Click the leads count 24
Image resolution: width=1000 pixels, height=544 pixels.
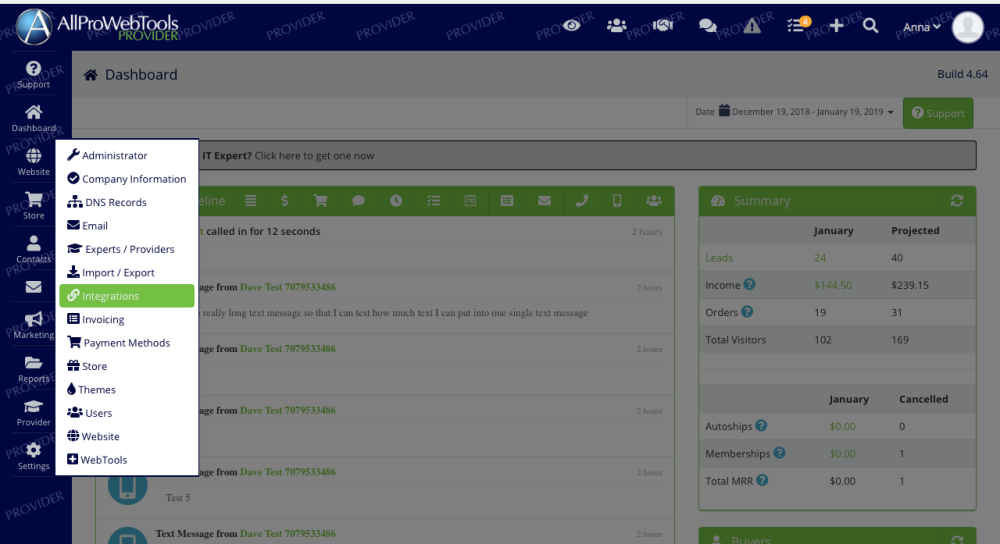point(820,258)
